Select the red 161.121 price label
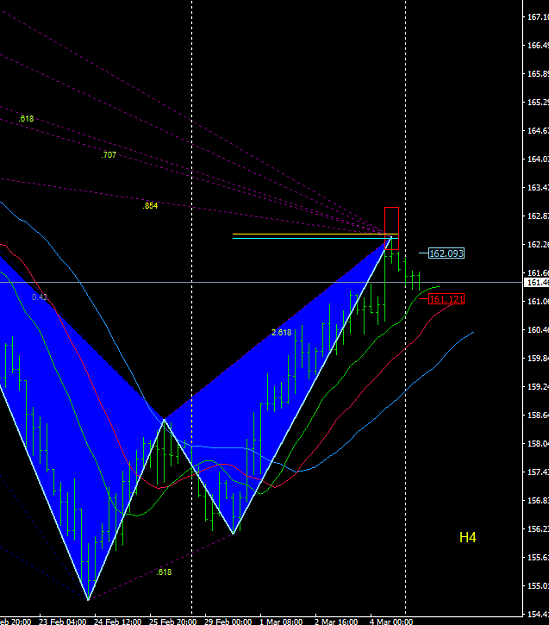Viewport: 549px width, 625px height. click(446, 299)
